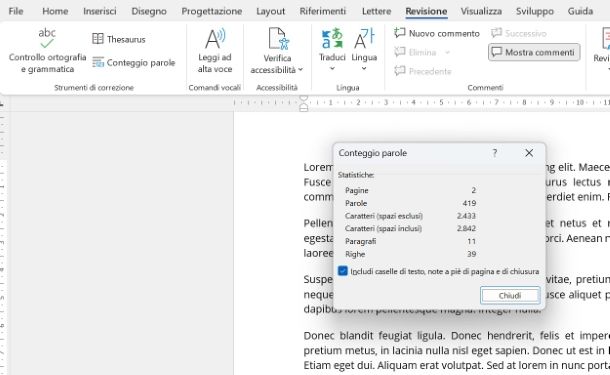Screen dimensions: 610x375
Task: Click in the paragraph starting Donec blandit
Action: pos(457,350)
